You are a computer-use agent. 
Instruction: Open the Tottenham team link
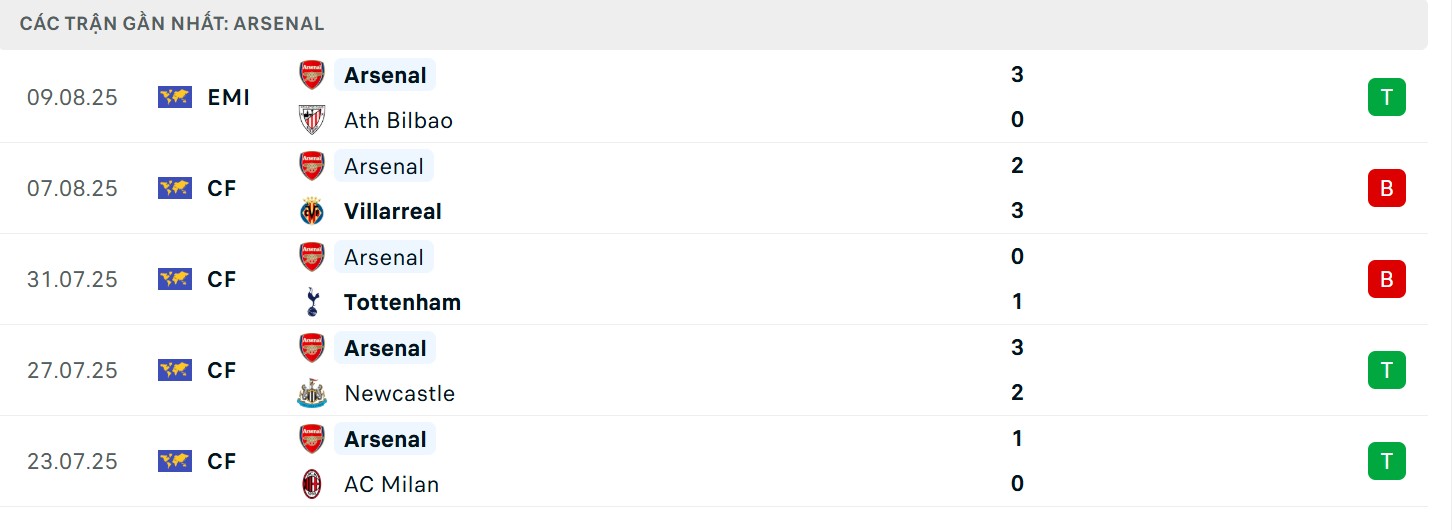[x=402, y=302]
